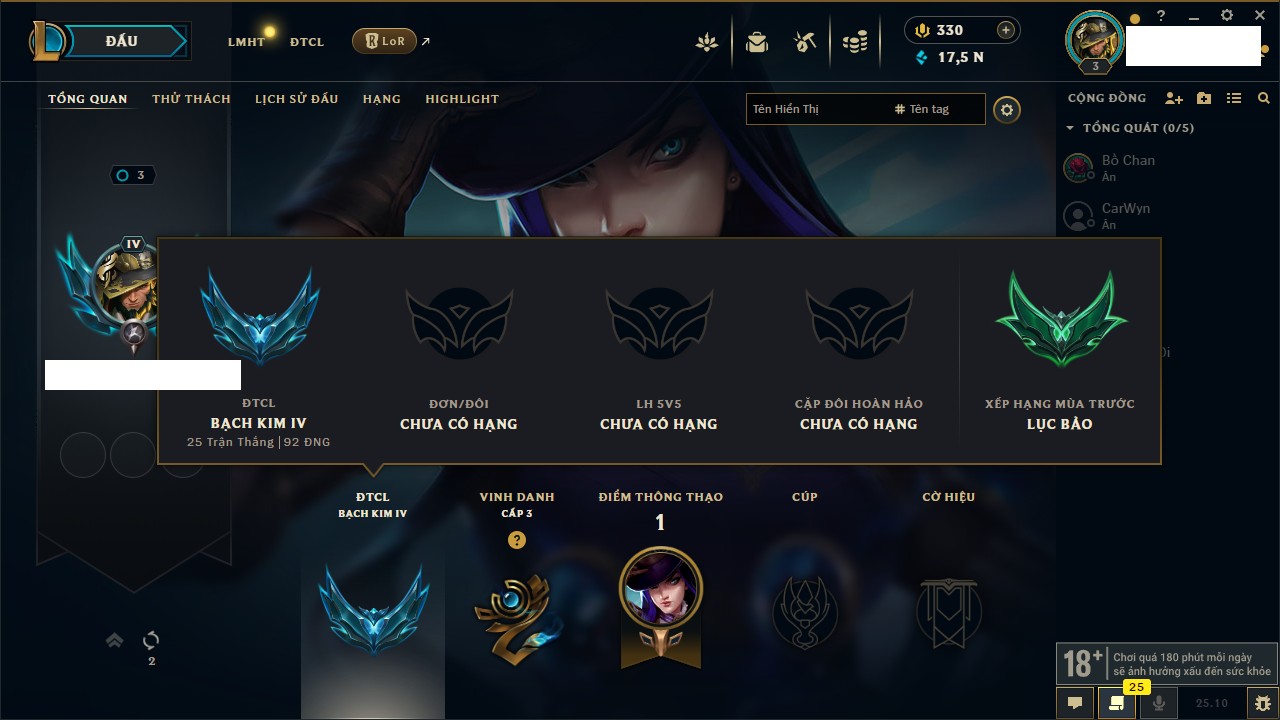
Task: Open the missions icon with 25 badge
Action: (1117, 703)
